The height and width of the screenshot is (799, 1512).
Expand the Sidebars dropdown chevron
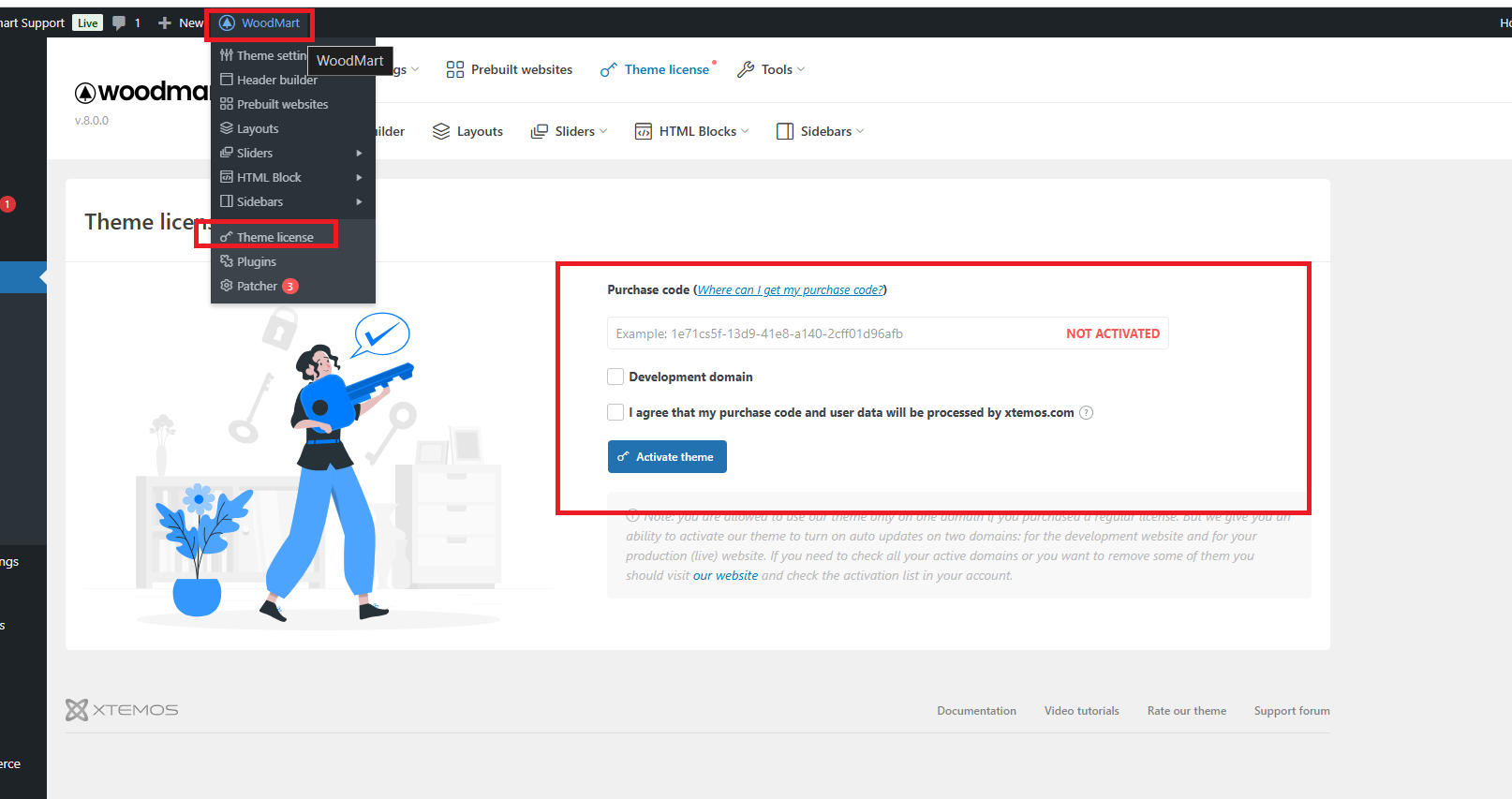coord(860,131)
